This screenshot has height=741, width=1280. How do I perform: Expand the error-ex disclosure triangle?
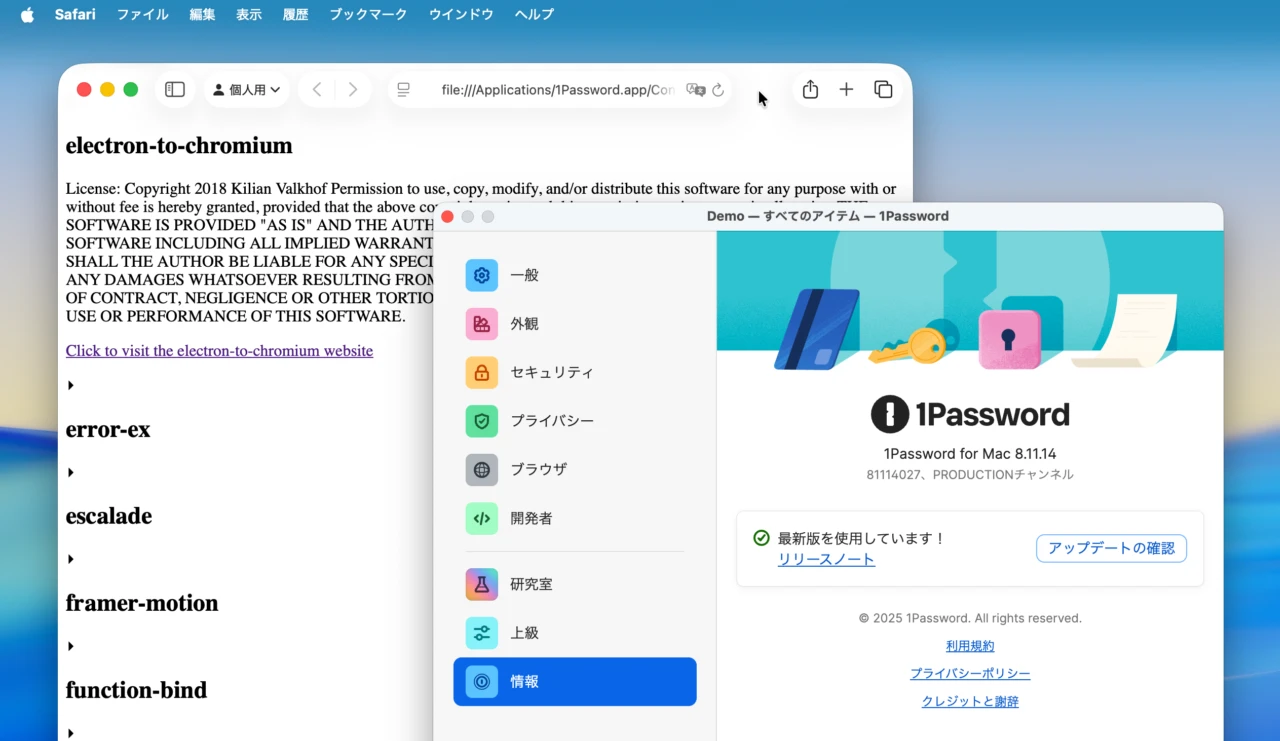pos(70,471)
